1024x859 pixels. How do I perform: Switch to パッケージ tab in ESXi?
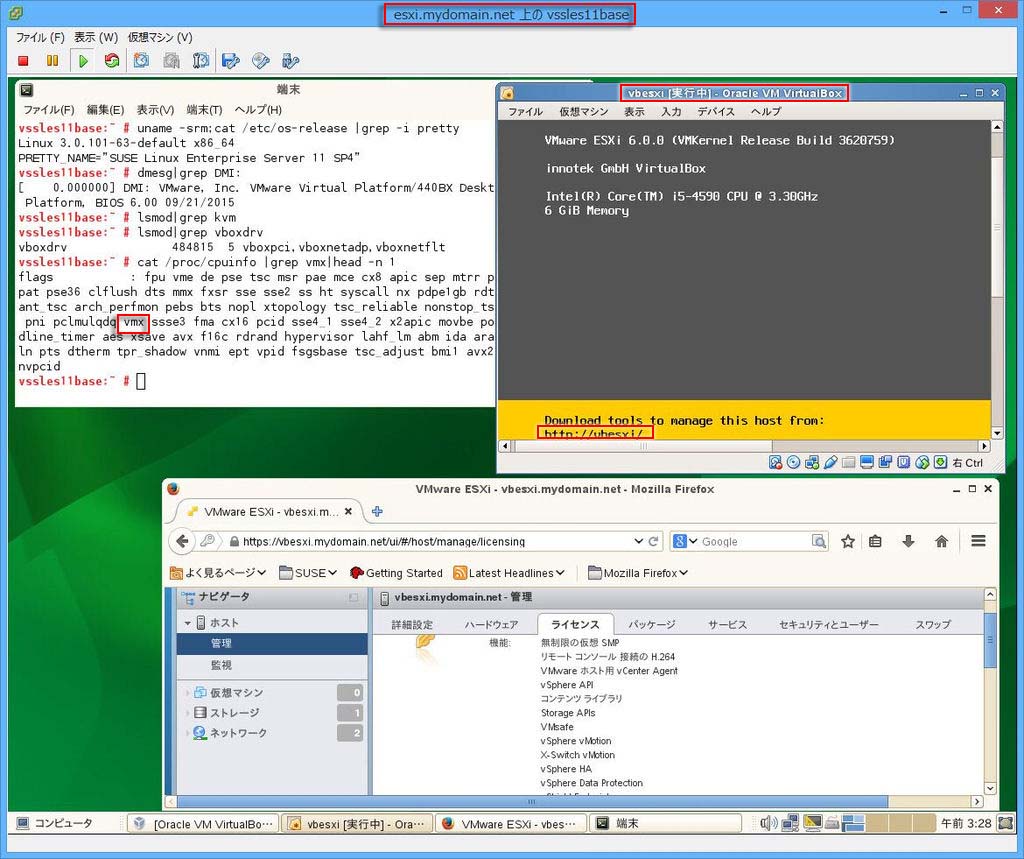coord(651,624)
